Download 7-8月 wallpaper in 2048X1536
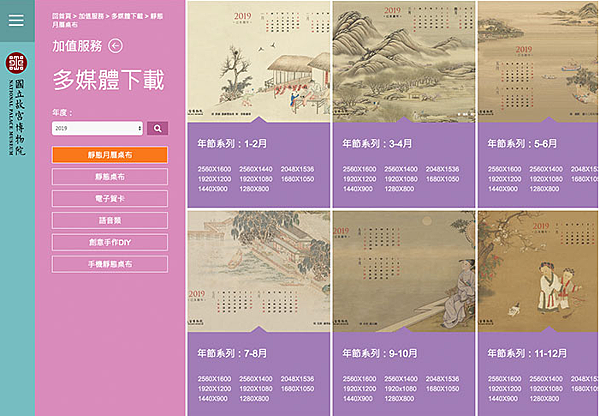The width and height of the screenshot is (600, 416). [297, 379]
